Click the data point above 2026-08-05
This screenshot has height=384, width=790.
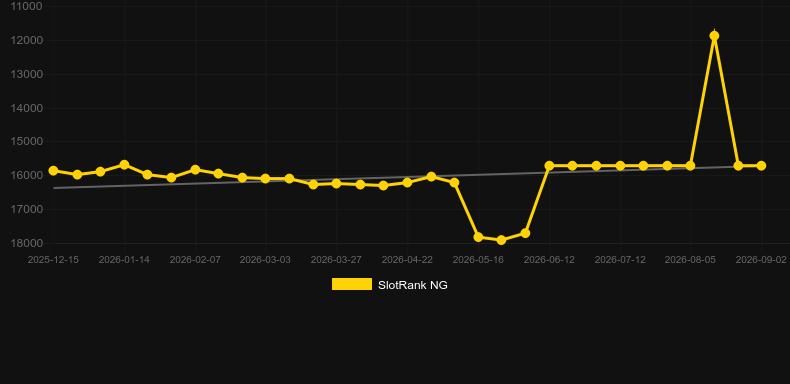coord(690,166)
